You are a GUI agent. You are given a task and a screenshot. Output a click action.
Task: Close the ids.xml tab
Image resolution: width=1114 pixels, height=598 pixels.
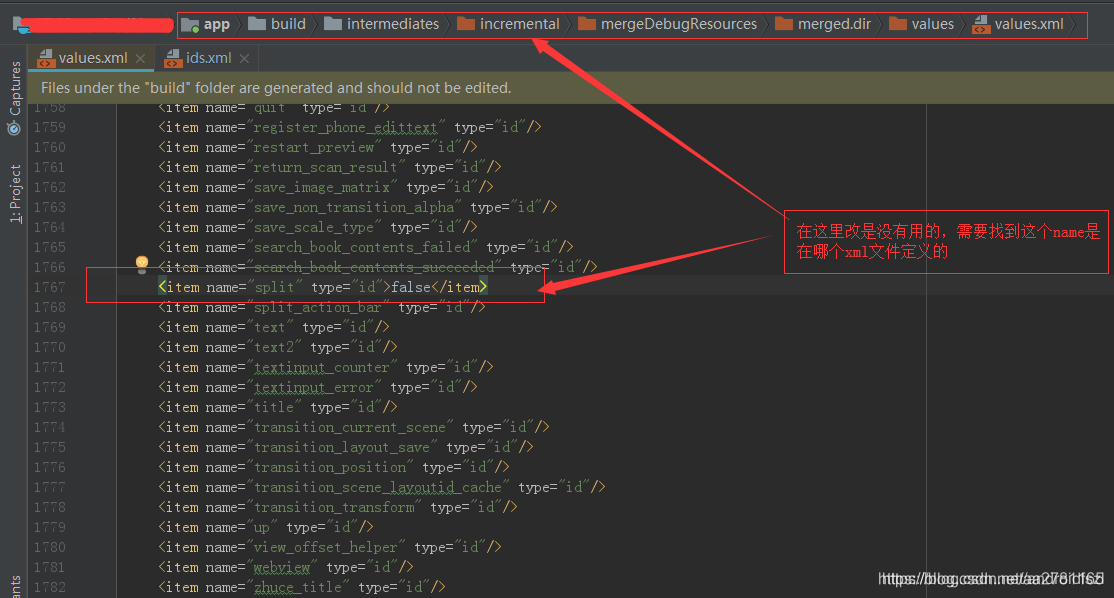244,59
